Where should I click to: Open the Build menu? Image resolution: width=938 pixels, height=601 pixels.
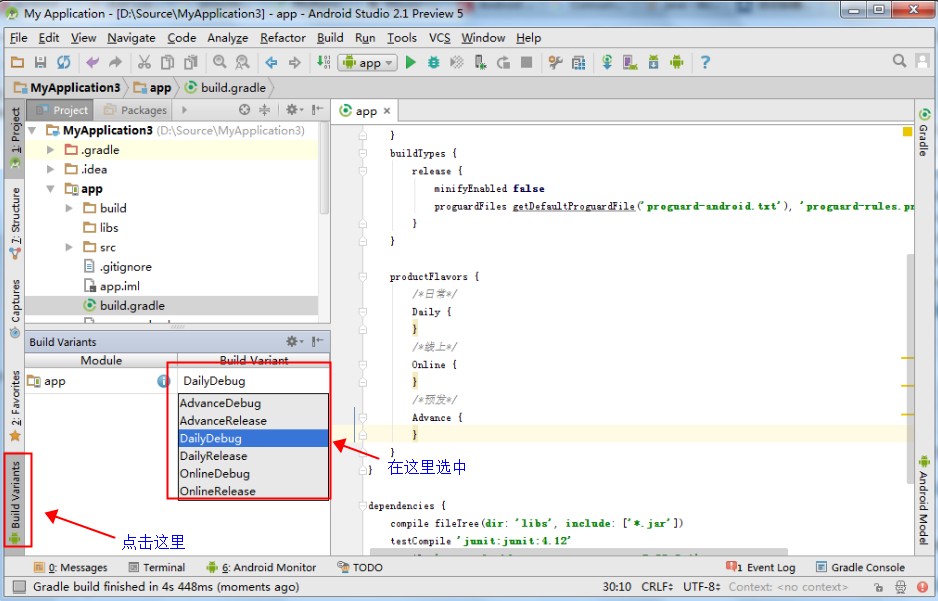[330, 38]
